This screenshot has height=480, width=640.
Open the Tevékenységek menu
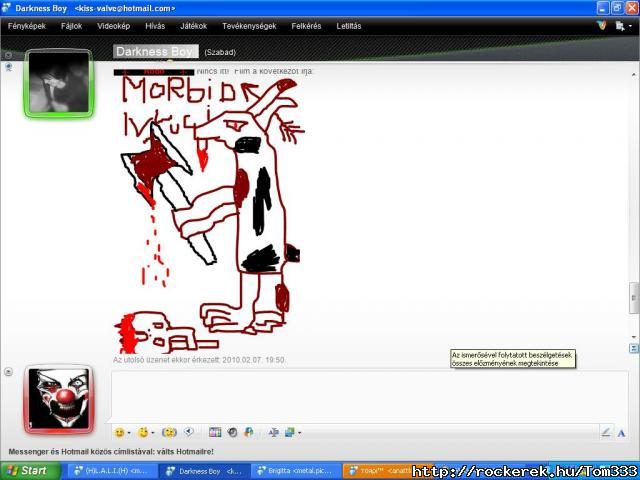point(249,26)
